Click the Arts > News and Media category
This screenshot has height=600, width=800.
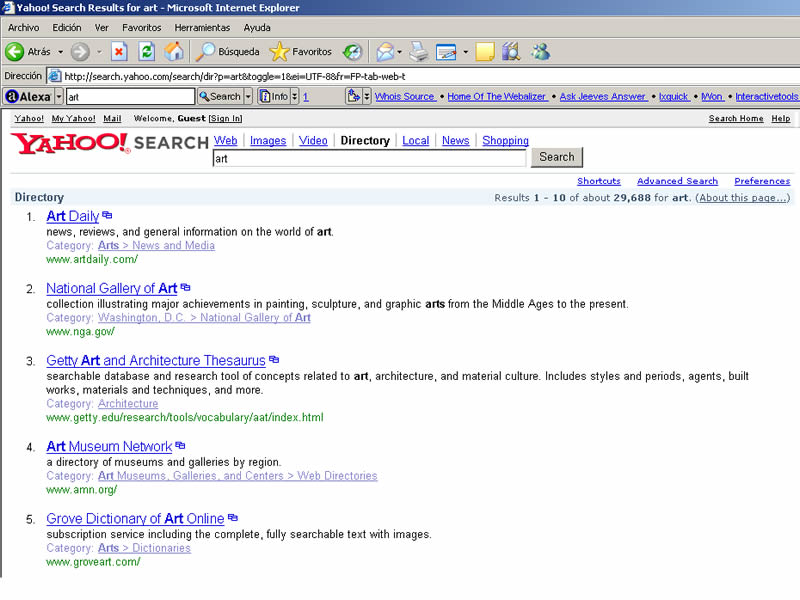tap(156, 245)
